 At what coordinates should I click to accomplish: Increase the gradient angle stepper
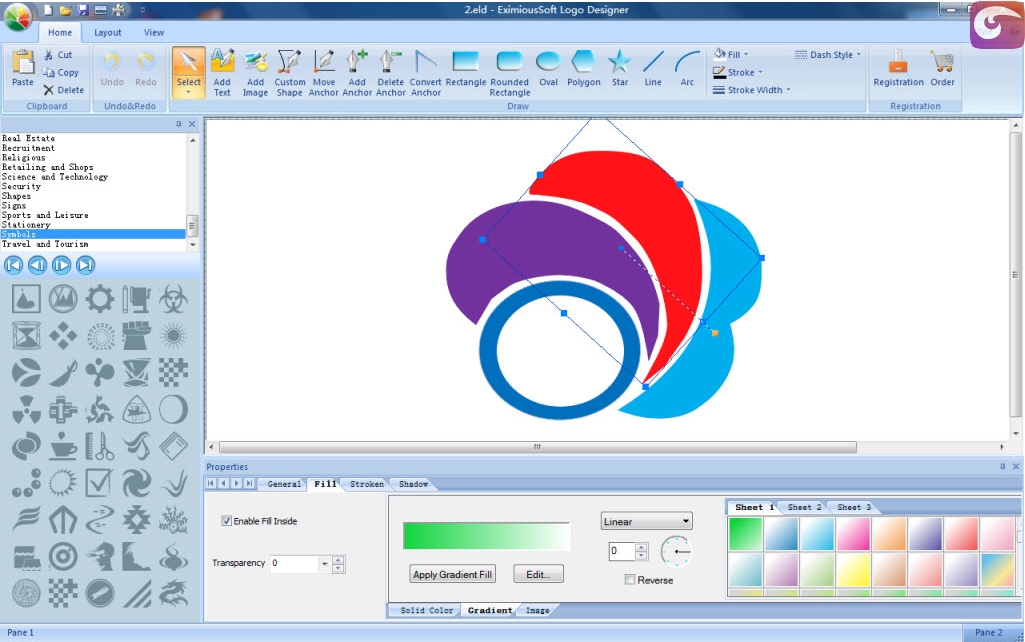pos(641,547)
